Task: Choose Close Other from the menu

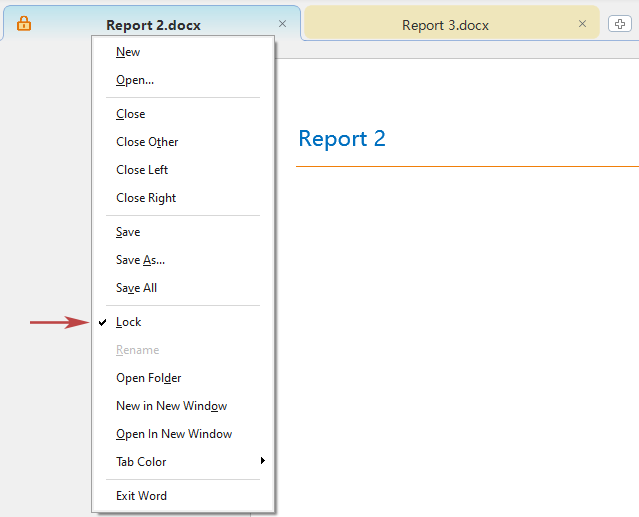Action: click(147, 142)
